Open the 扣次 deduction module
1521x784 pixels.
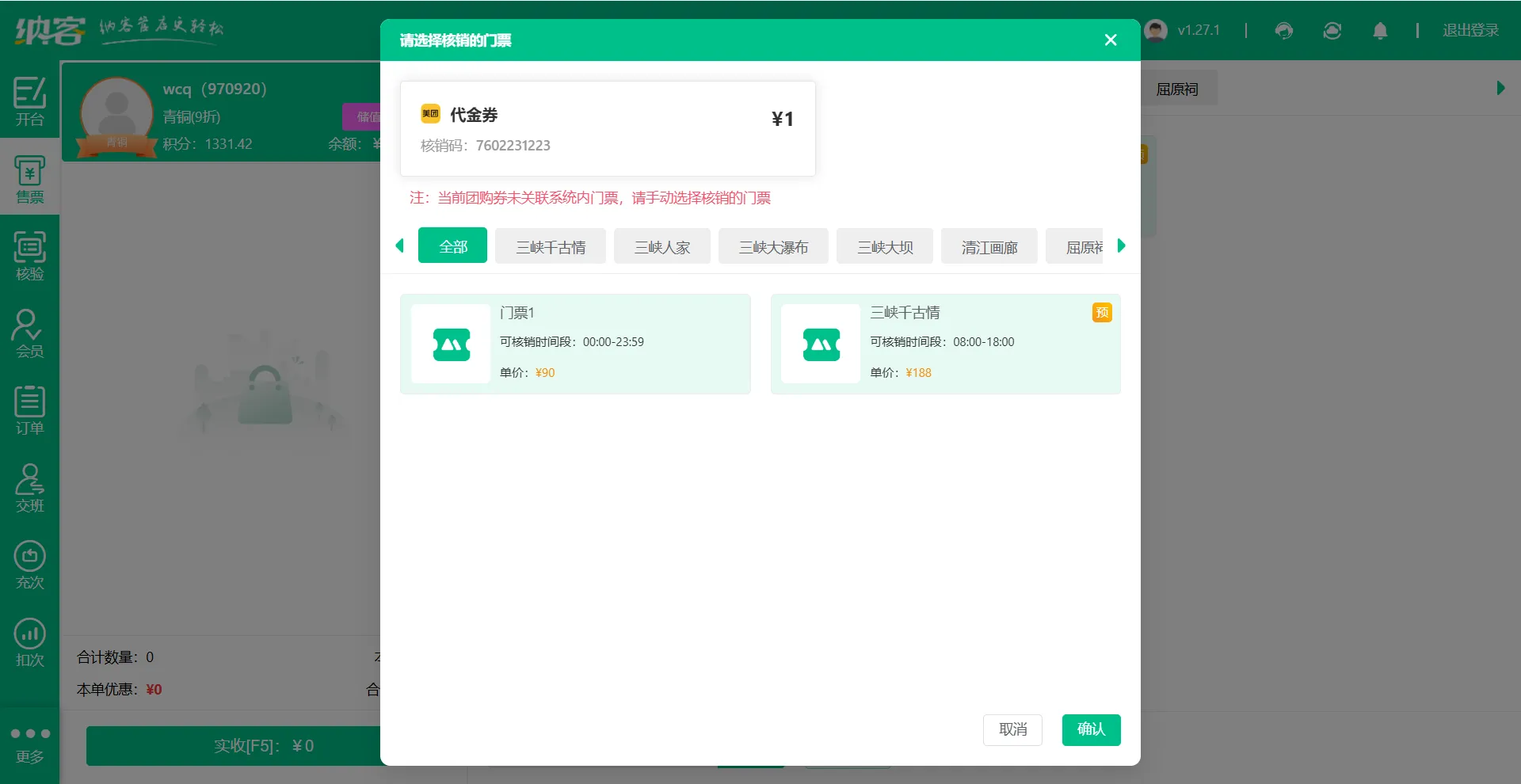[29, 640]
